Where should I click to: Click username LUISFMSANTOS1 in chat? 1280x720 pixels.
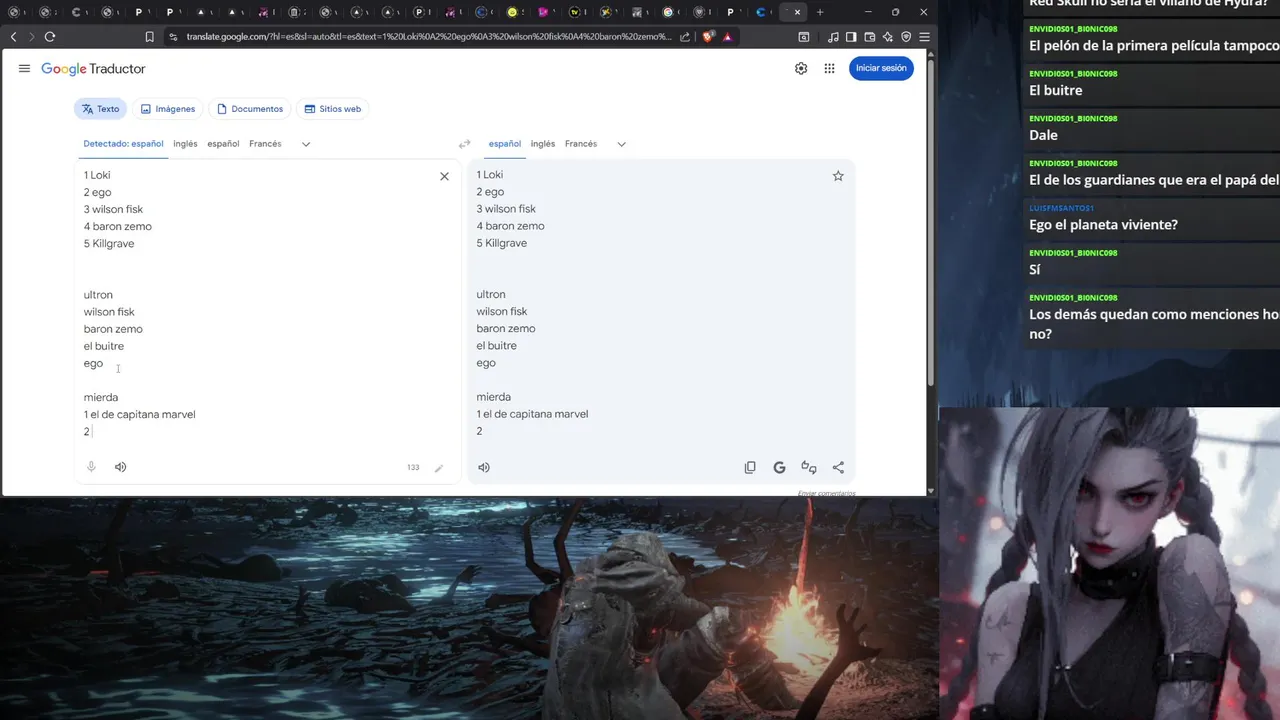1062,208
